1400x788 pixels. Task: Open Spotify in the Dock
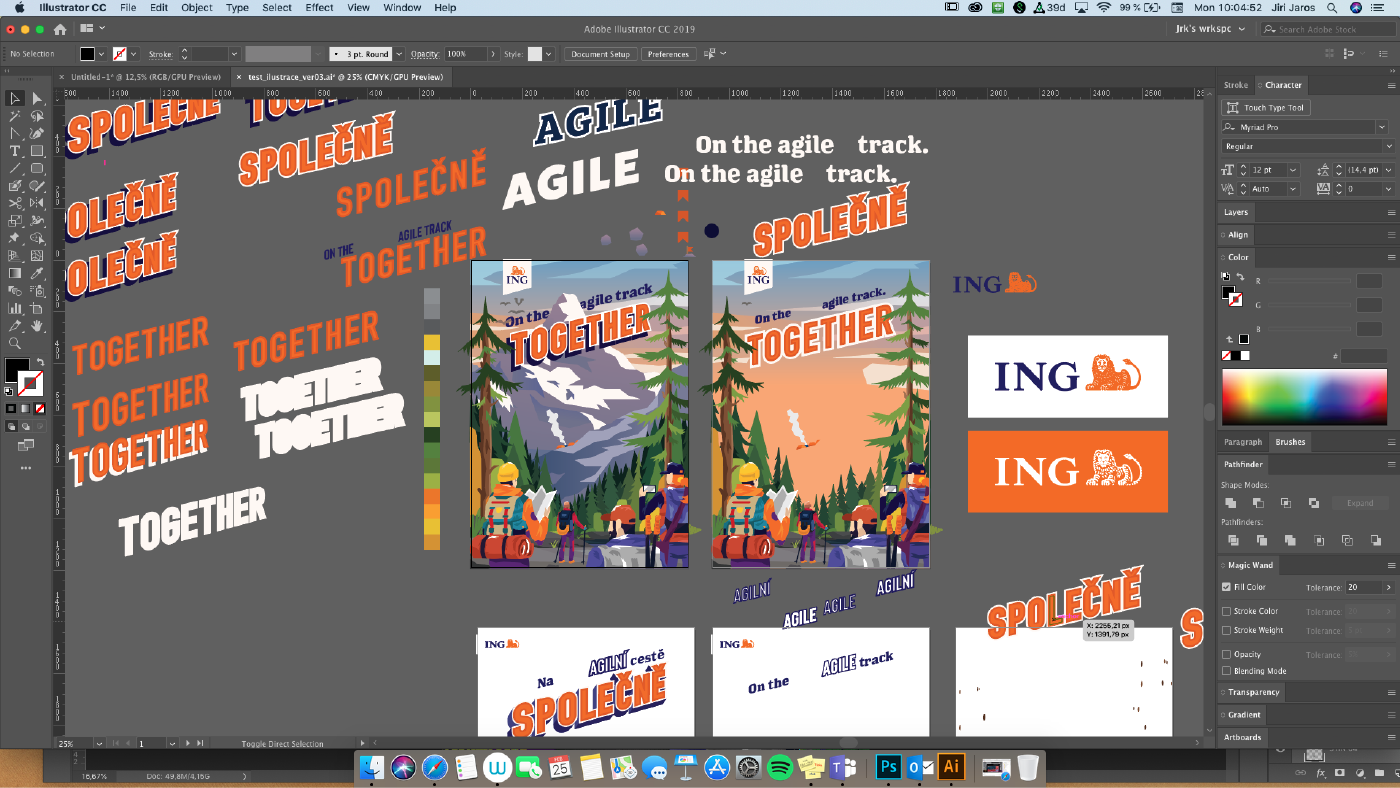click(x=780, y=767)
